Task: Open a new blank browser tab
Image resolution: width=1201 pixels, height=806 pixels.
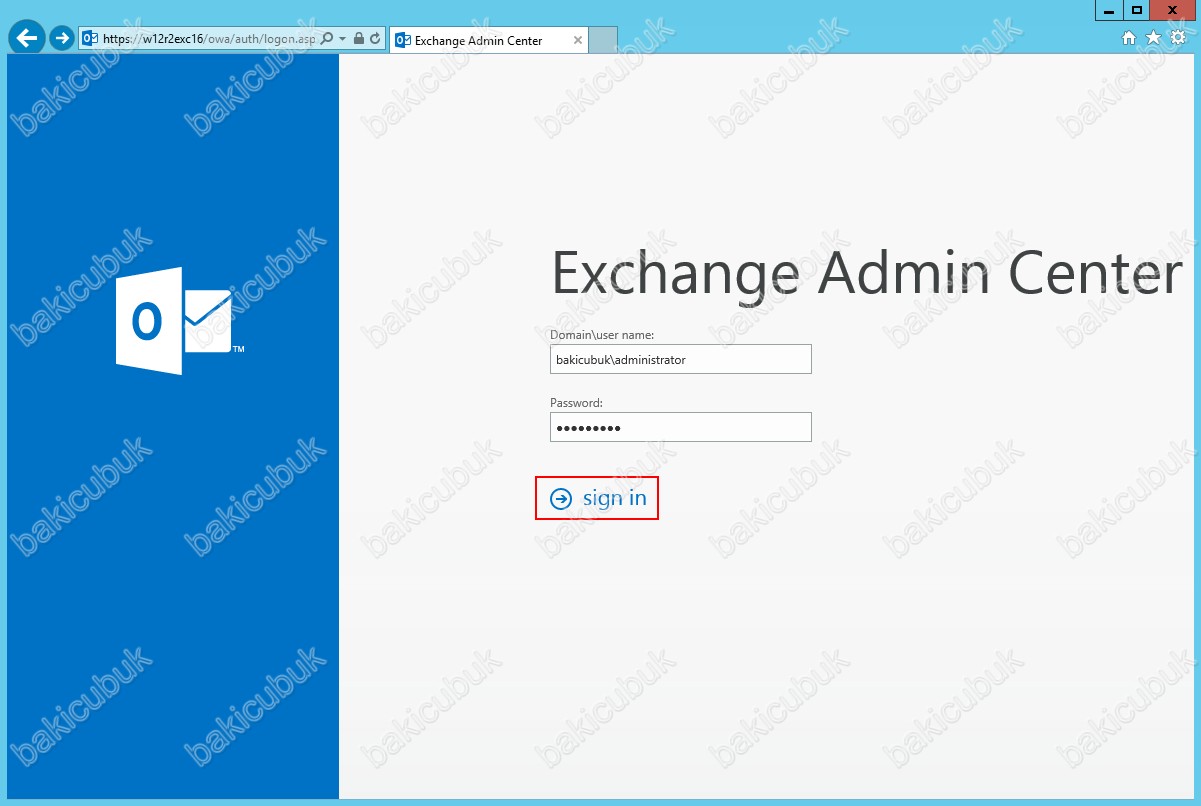Action: (x=603, y=40)
